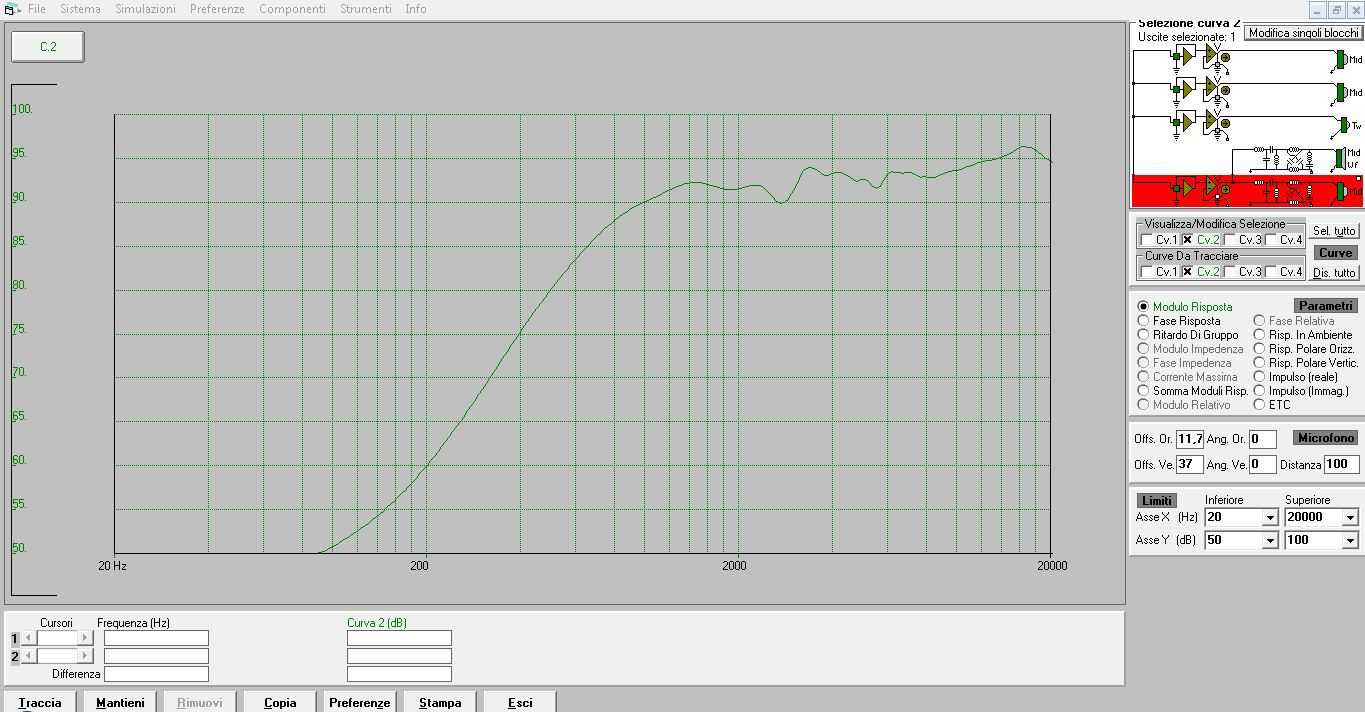Click the cursor 1 slider track
This screenshot has width=1365, height=712.
(57, 638)
